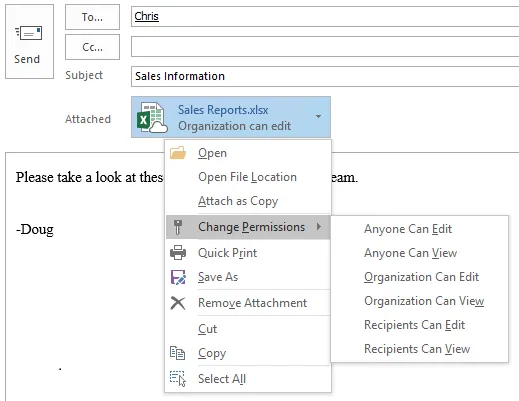Open the To... address book button
The image size is (519, 401).
(x=92, y=17)
